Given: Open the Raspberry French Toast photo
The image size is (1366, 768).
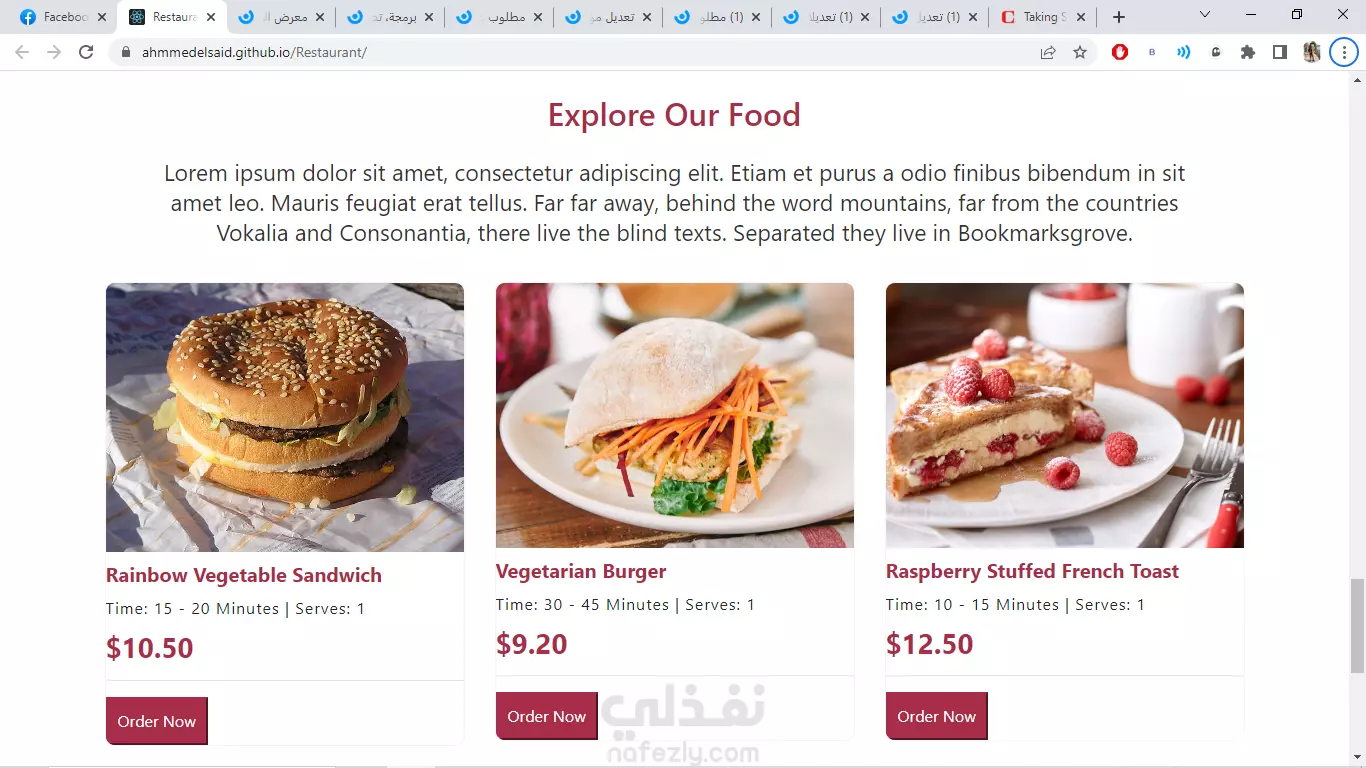Looking at the screenshot, I should pyautogui.click(x=1065, y=415).
